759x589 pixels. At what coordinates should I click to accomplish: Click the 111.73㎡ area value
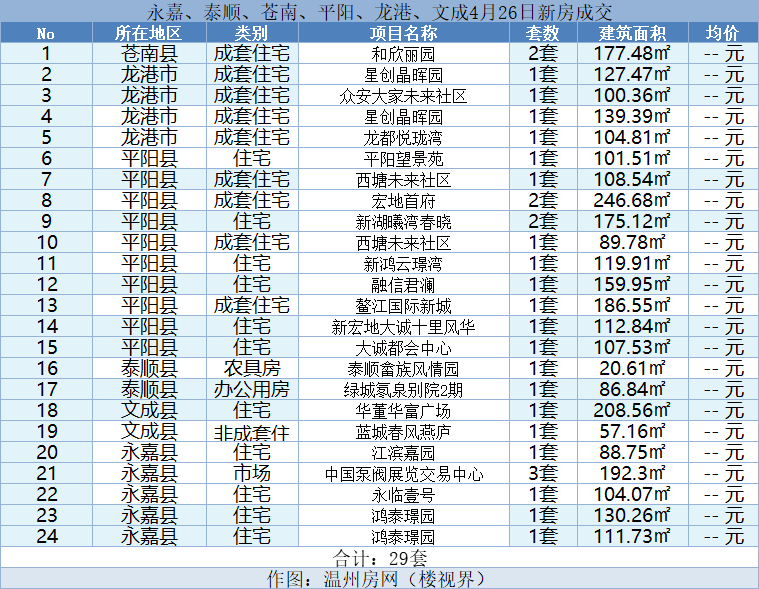632,536
